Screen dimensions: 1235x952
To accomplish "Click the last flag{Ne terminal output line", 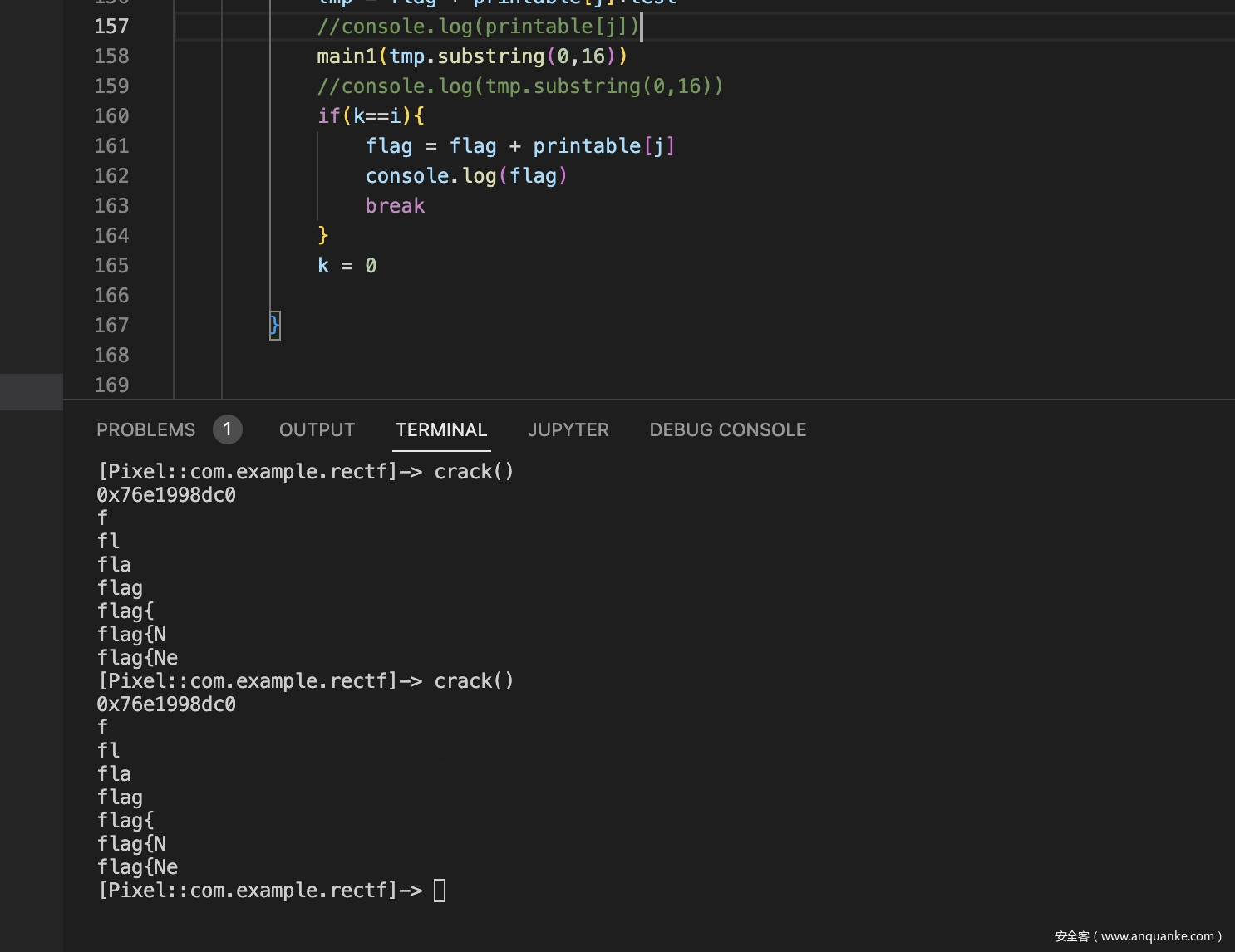I will point(137,867).
